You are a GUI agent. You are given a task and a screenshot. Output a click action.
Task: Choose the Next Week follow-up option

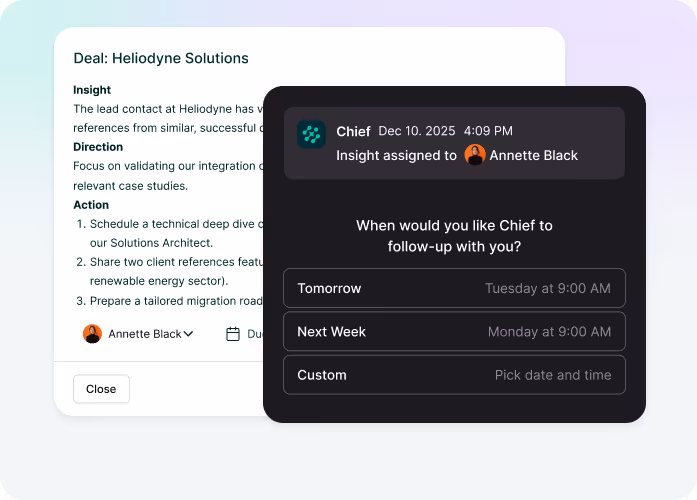click(454, 331)
